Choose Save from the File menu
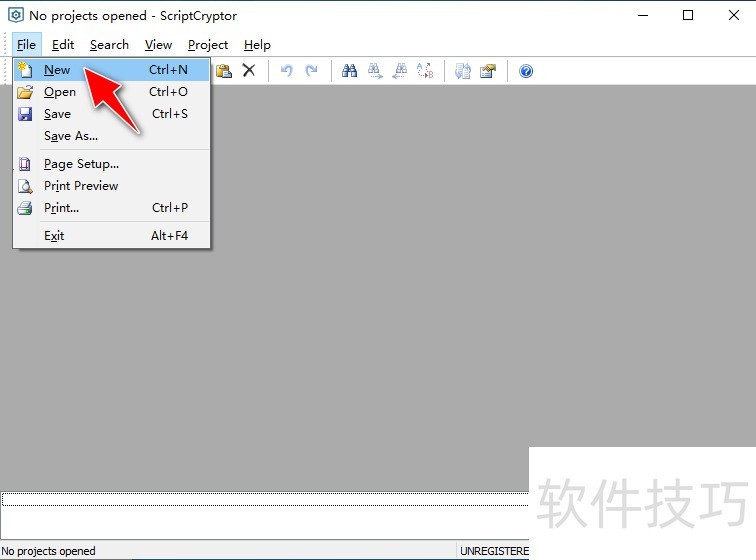The width and height of the screenshot is (756, 560). 112,114
